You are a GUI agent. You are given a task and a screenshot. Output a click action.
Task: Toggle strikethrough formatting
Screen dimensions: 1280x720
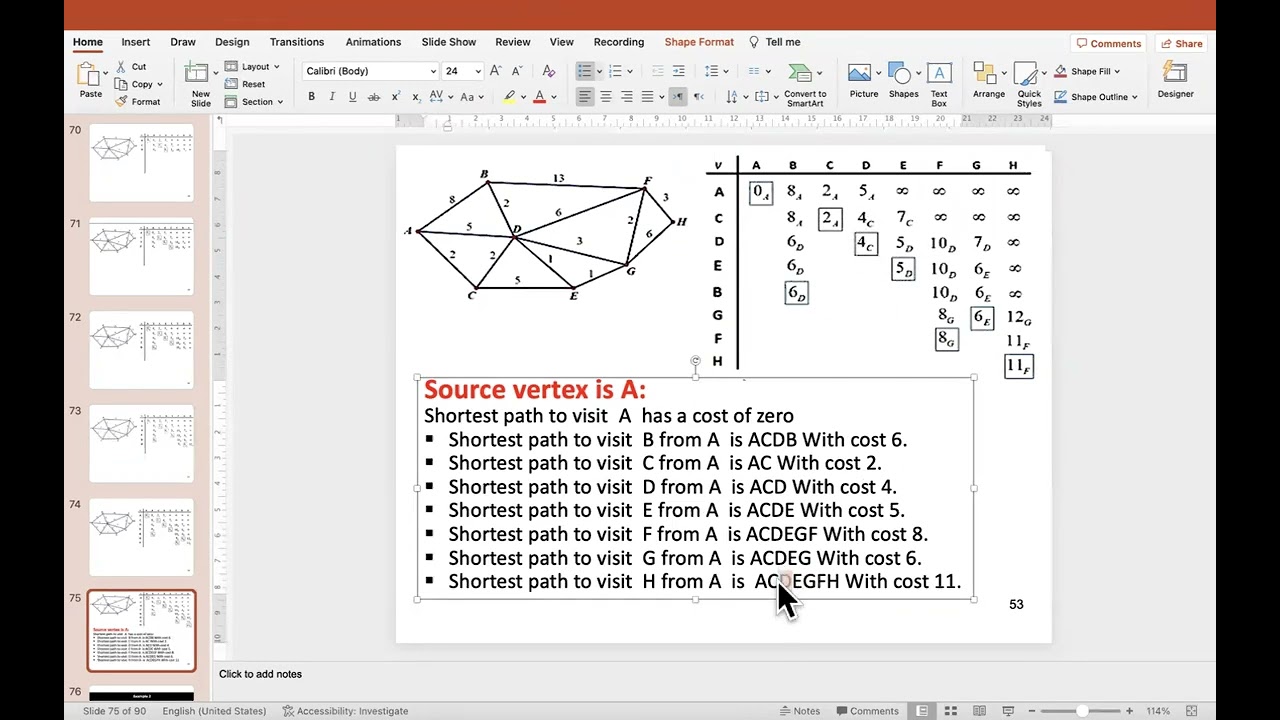pos(374,97)
